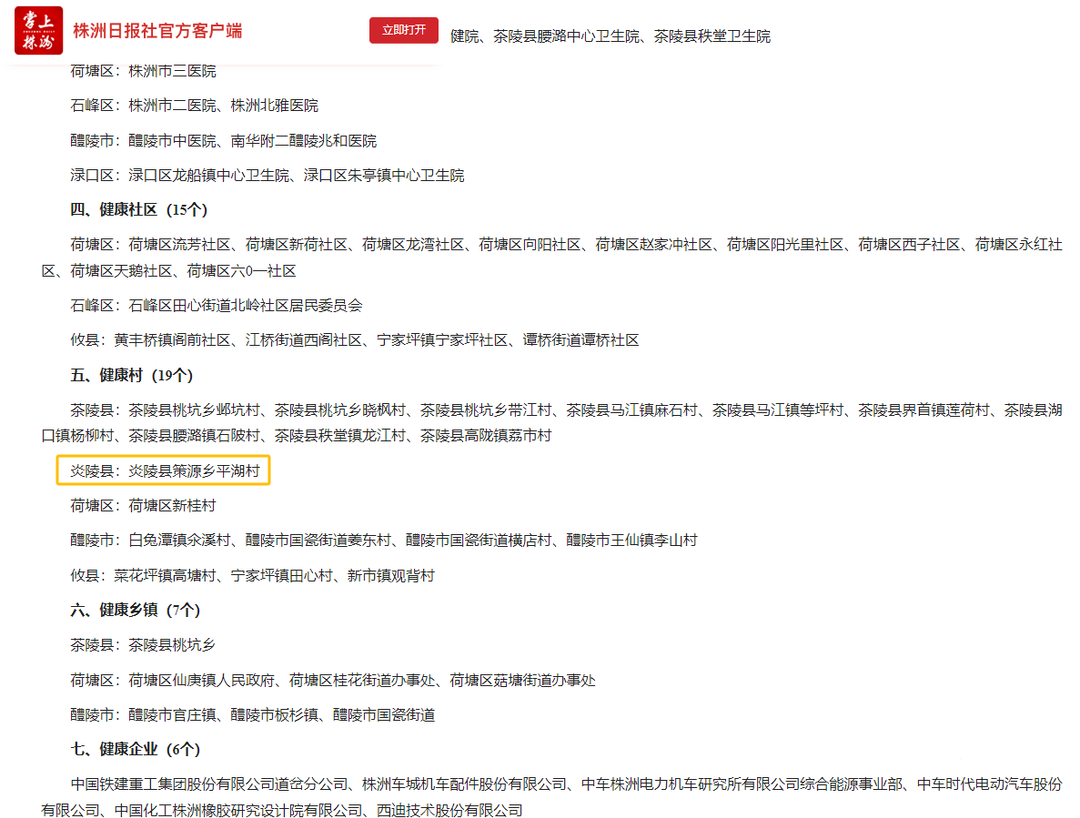Click the 荷塘区新桂村 text
Screen dimensions: 1080x818
pyautogui.click(x=172, y=505)
